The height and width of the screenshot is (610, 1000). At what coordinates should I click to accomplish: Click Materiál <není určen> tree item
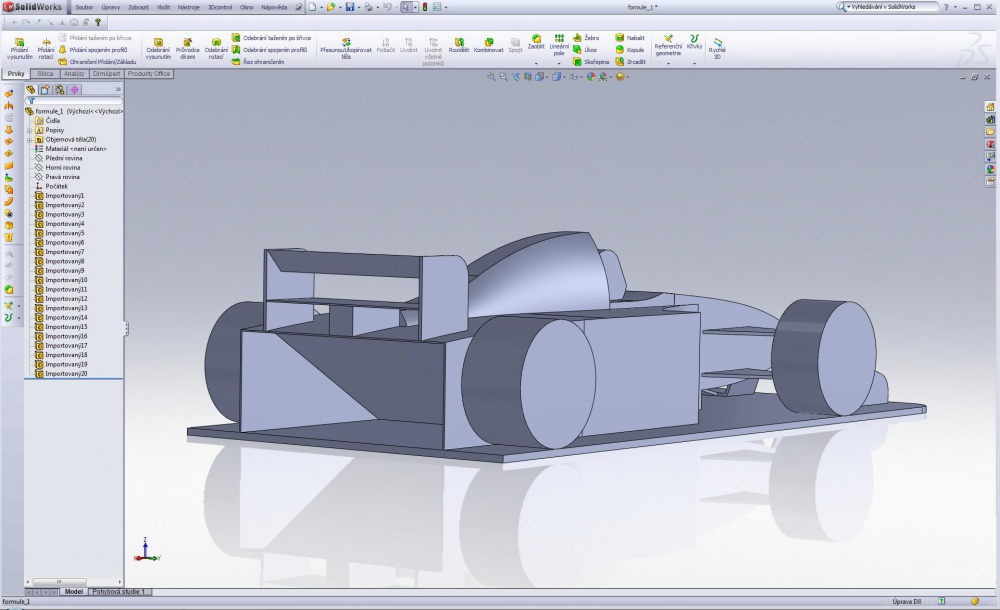[x=71, y=149]
